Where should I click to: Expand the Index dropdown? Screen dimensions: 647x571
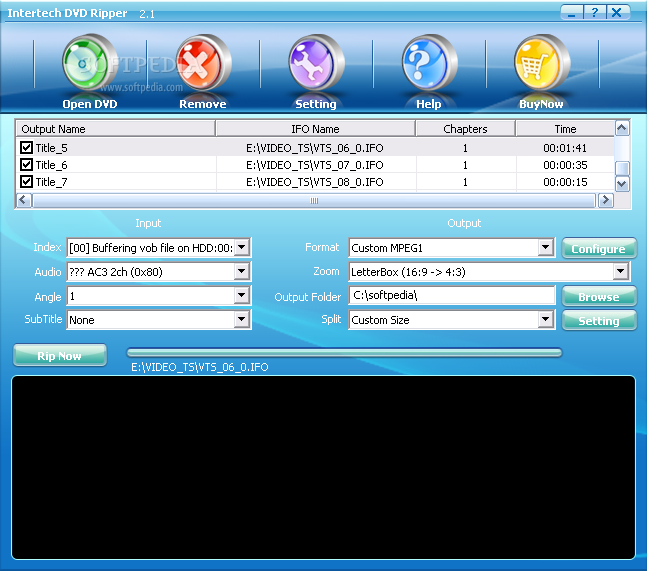point(242,248)
